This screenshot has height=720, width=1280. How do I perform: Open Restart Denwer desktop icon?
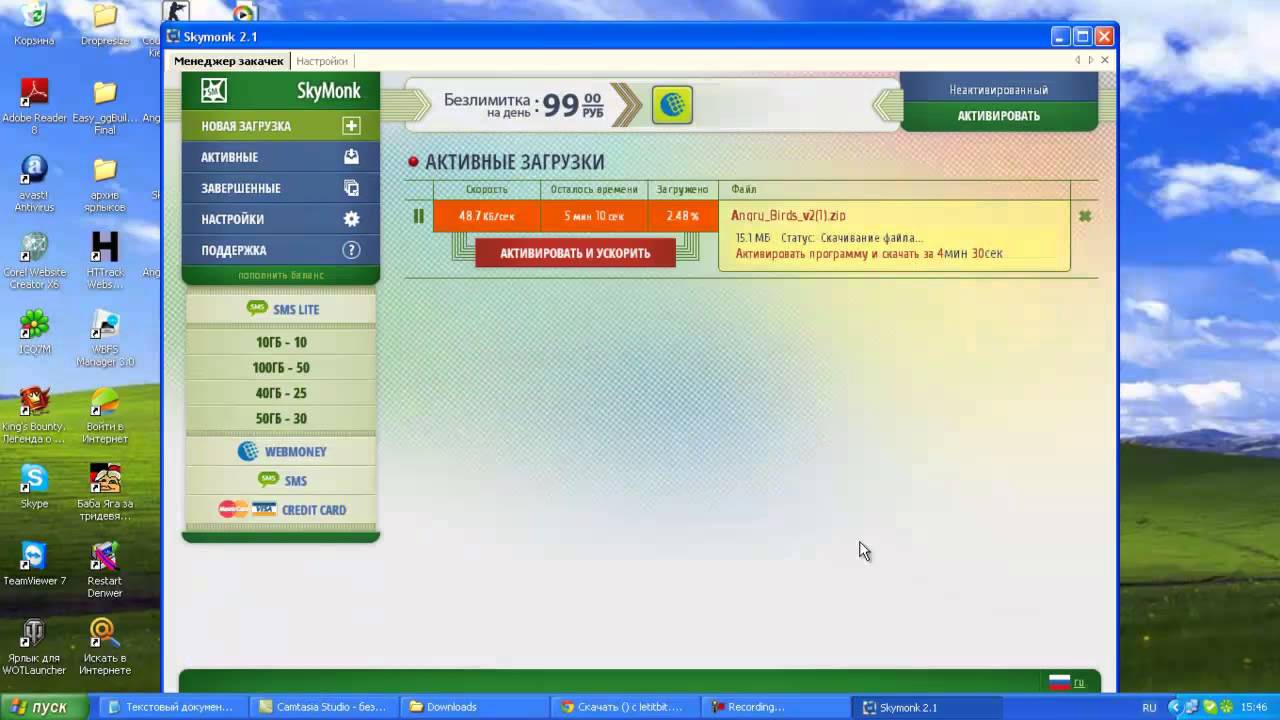click(104, 570)
